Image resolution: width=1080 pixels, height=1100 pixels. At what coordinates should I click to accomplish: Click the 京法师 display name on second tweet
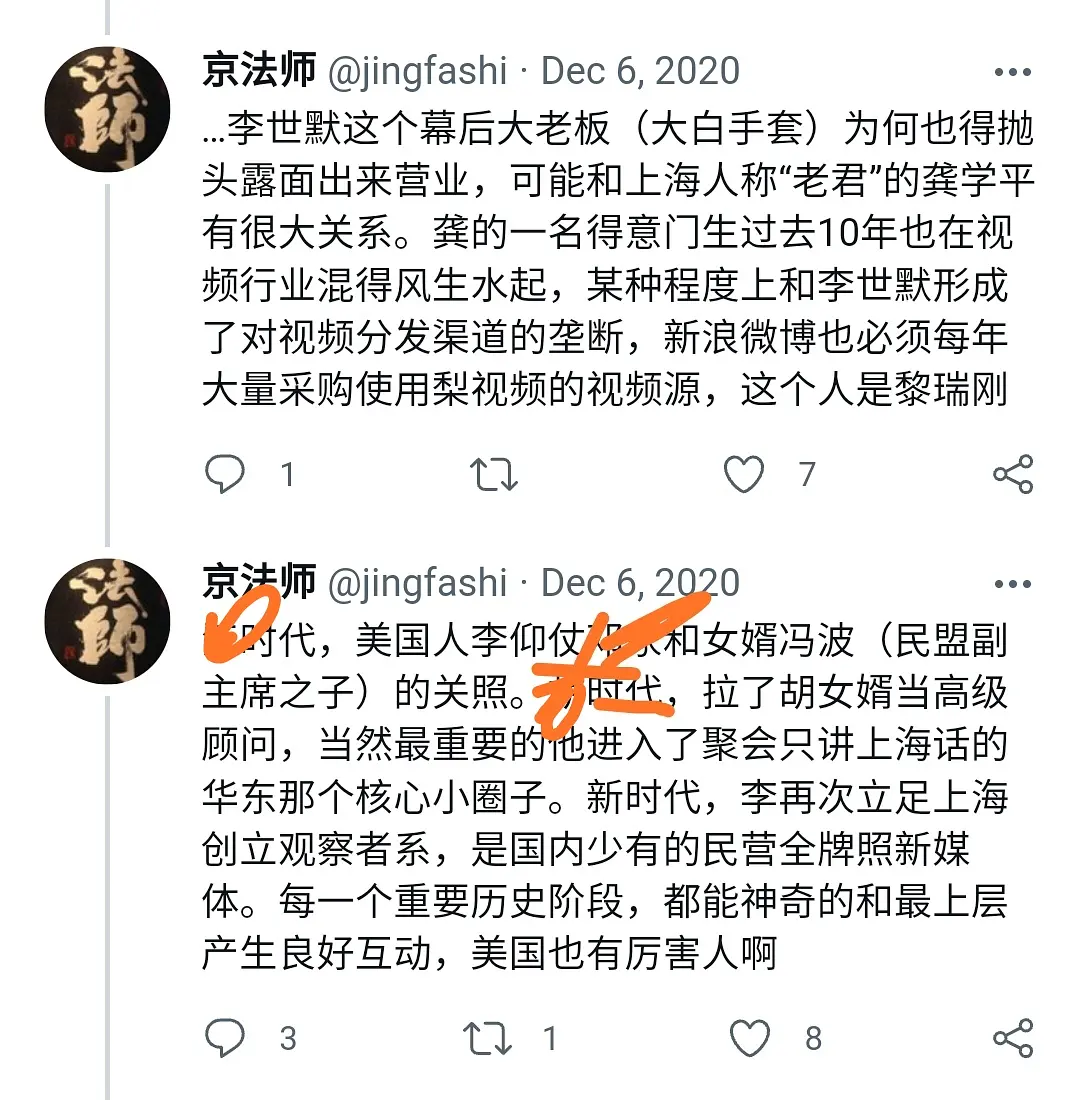click(259, 582)
